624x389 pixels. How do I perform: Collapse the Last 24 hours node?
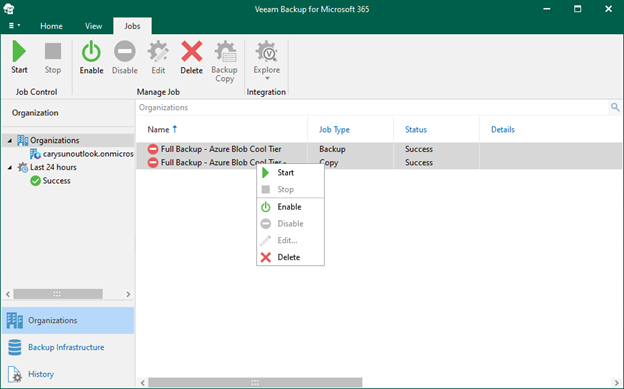pyautogui.click(x=10, y=168)
